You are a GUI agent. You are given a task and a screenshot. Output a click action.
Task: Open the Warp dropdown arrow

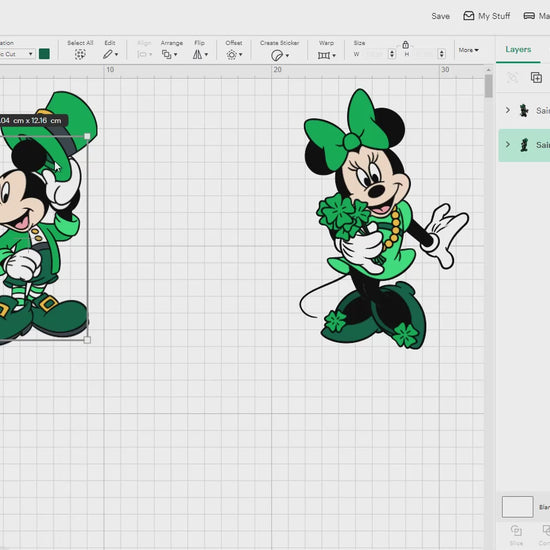coord(334,55)
